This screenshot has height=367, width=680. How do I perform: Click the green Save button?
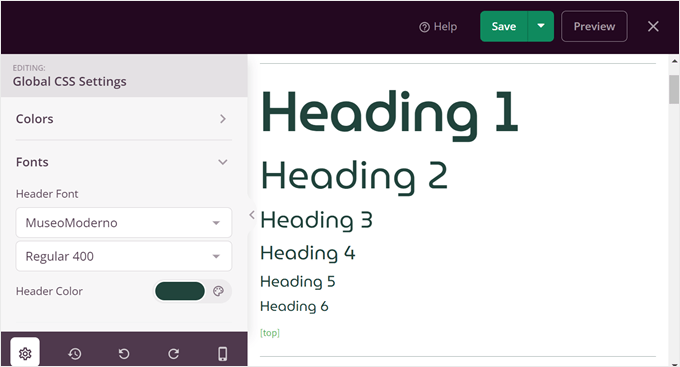pos(504,26)
